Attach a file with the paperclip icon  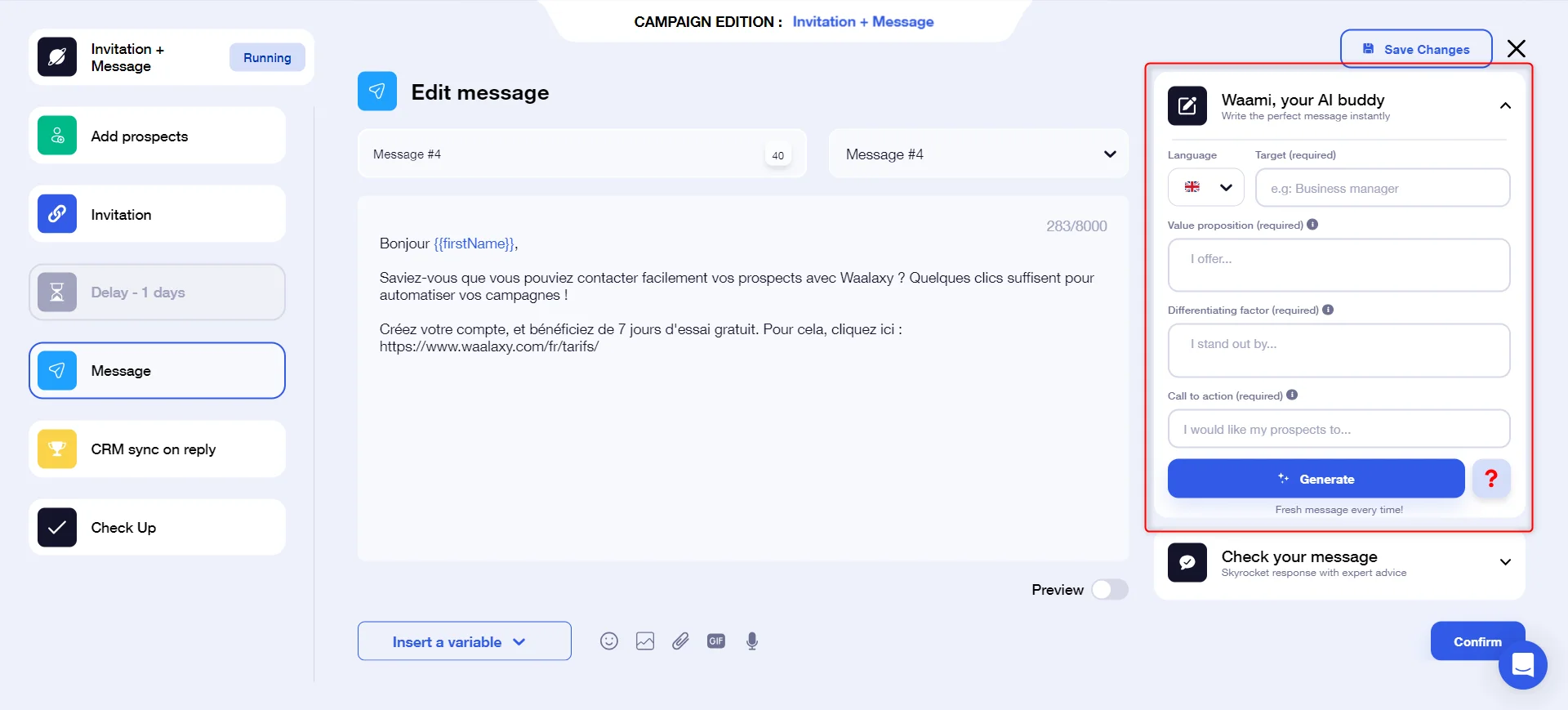tap(680, 641)
